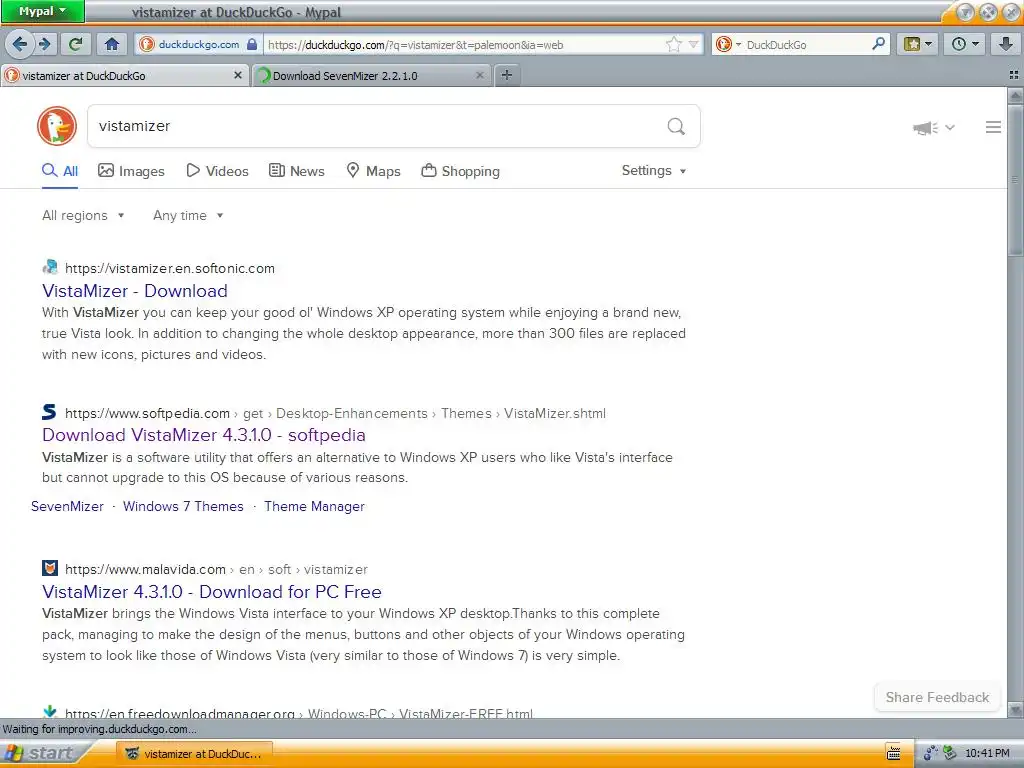Click the page scroll-down arrow
Viewport: 1024px width, 768px height.
[1016, 709]
